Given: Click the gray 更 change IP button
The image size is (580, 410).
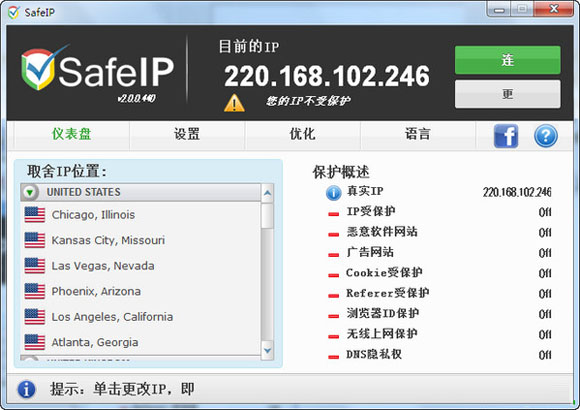Looking at the screenshot, I should pos(508,94).
